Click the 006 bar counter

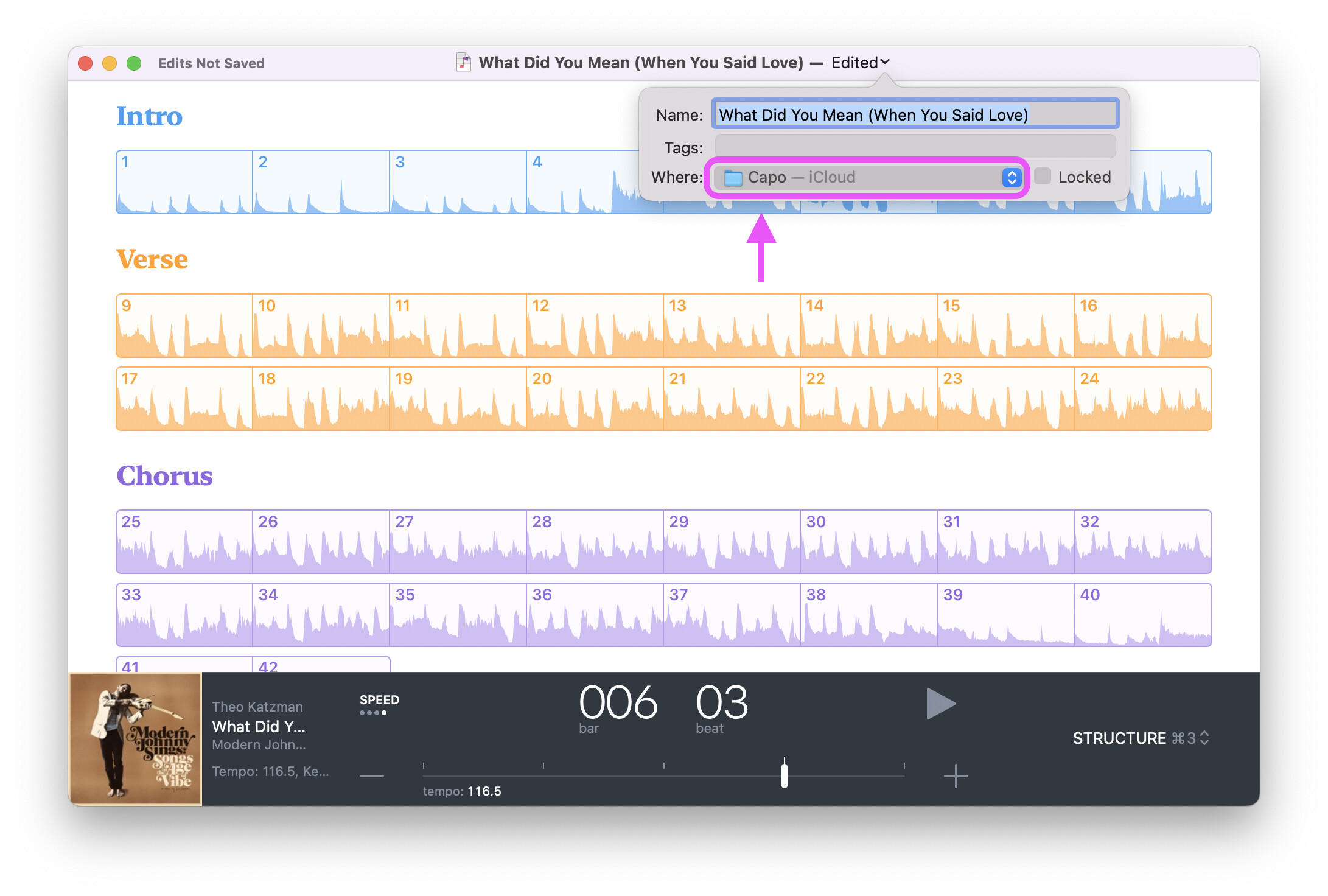[618, 703]
